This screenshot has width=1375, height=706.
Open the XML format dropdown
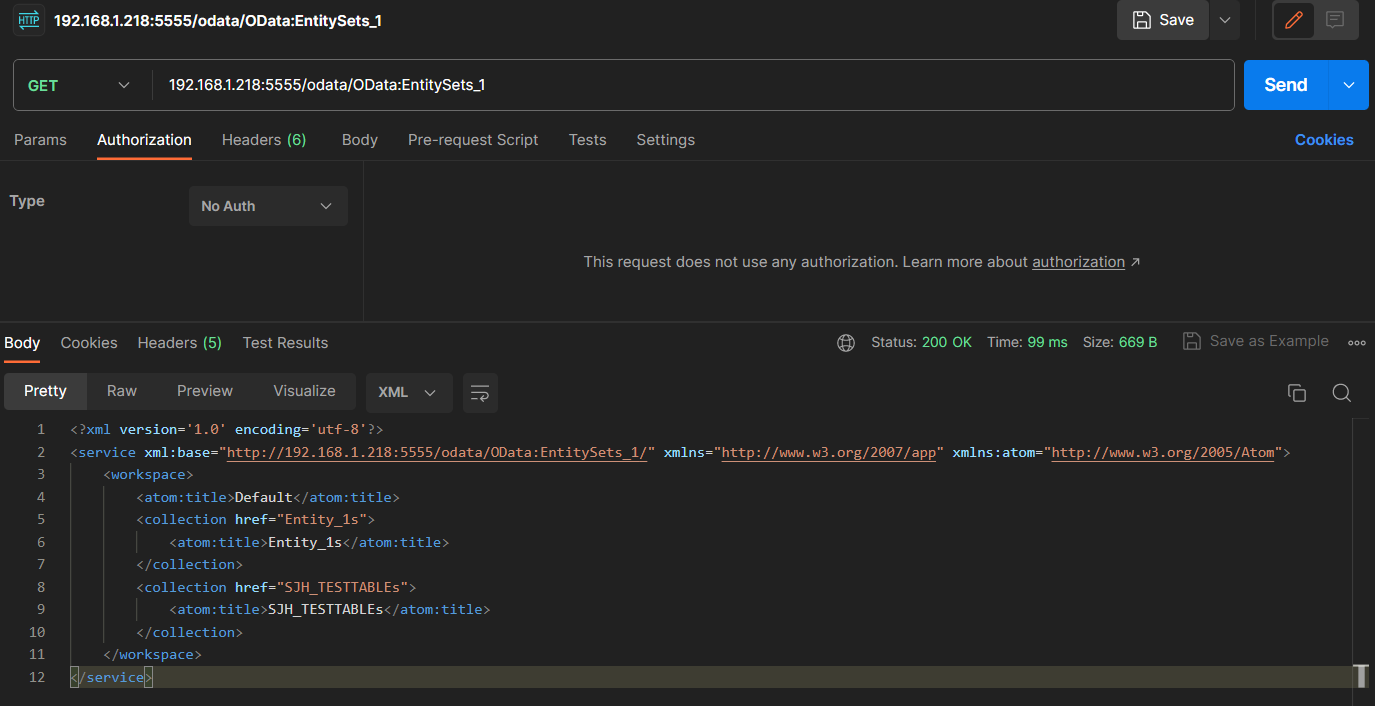coord(409,392)
